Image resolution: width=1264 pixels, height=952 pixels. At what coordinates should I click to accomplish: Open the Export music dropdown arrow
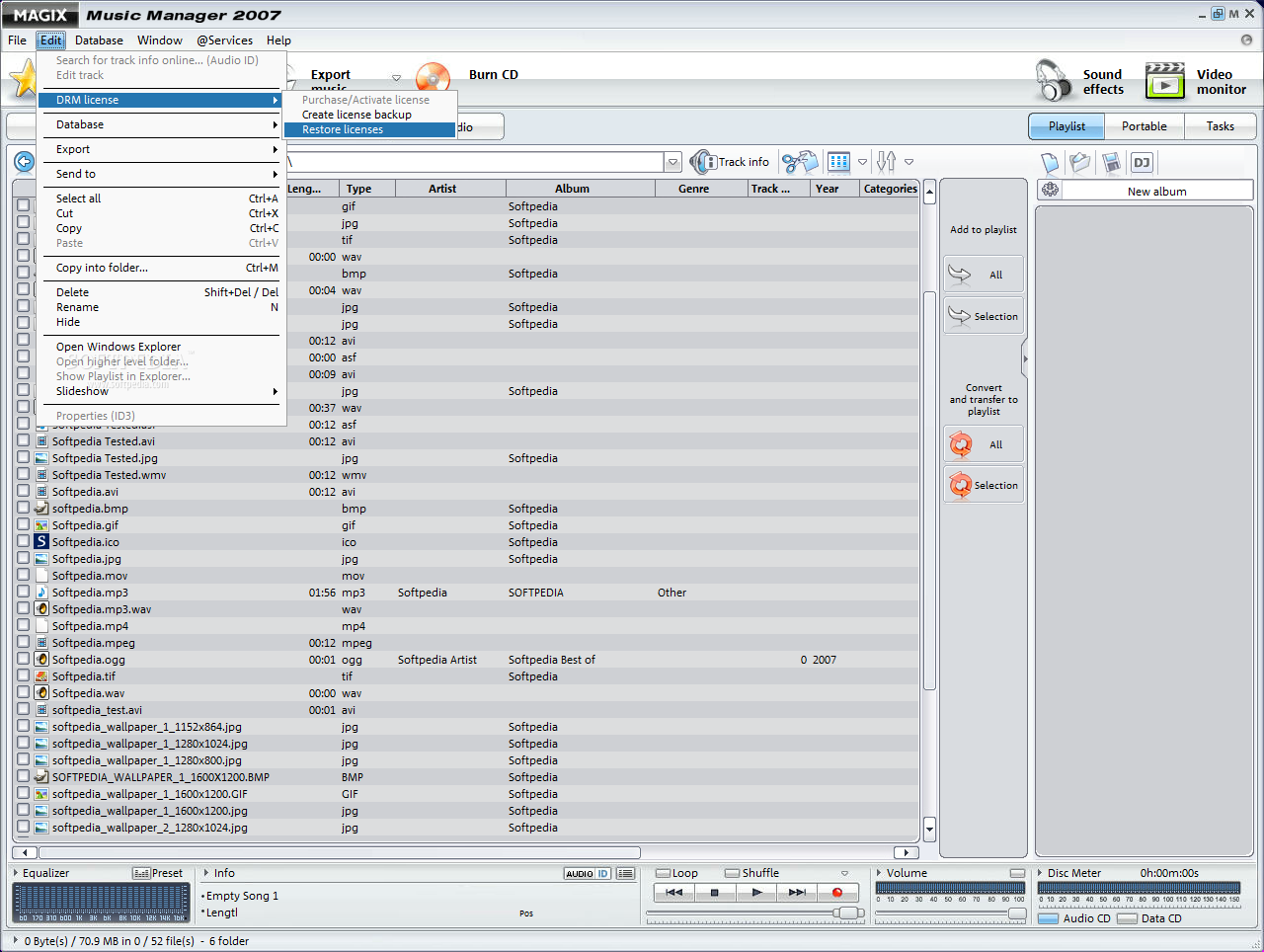396,78
